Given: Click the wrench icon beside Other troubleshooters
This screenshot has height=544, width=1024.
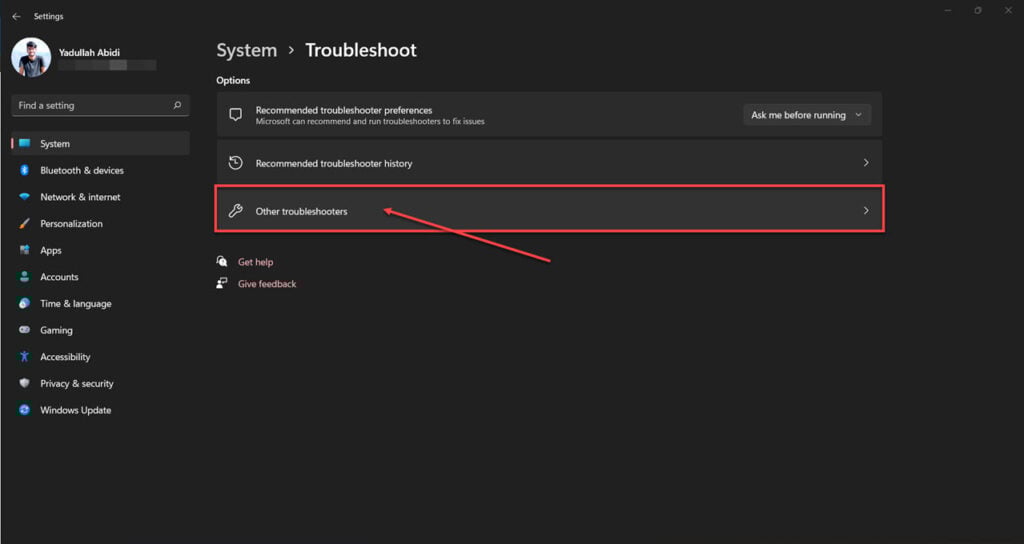Looking at the screenshot, I should 236,211.
